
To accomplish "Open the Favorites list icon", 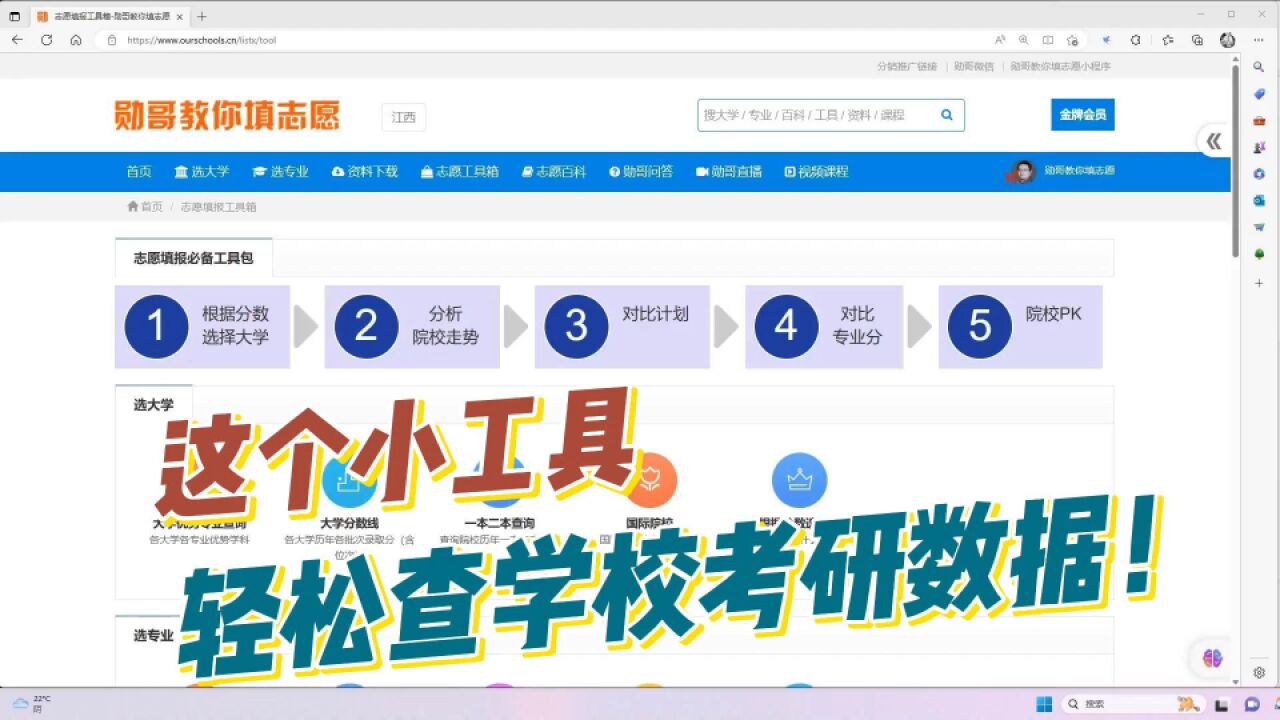I will 1168,40.
